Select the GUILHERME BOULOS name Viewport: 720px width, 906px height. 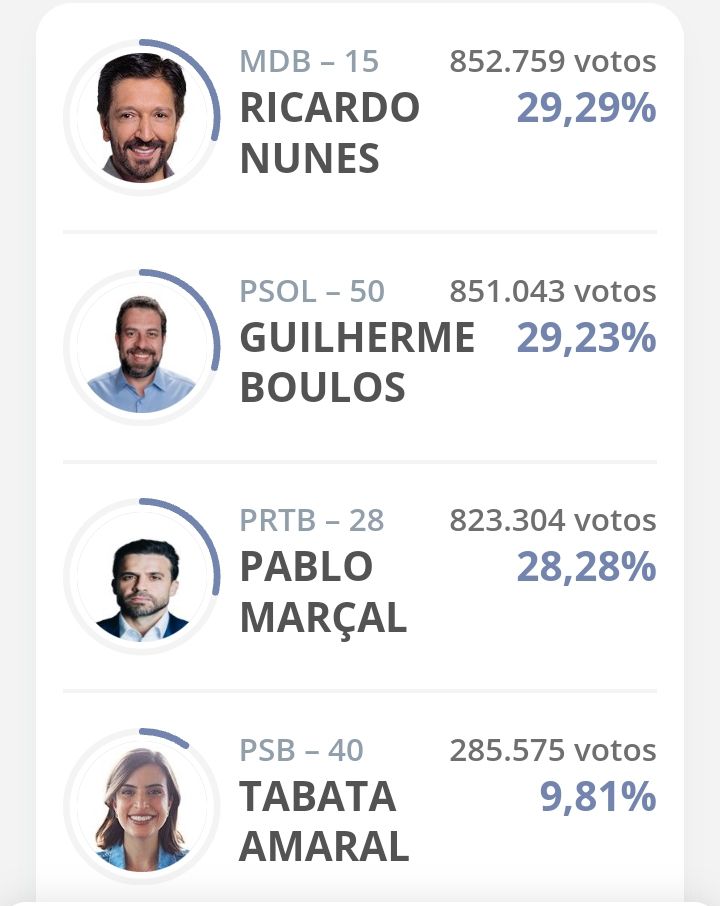point(357,363)
